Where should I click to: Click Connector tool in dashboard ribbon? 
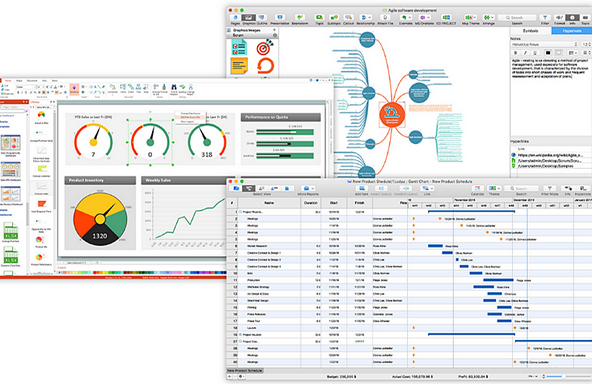pyautogui.click(x=113, y=89)
